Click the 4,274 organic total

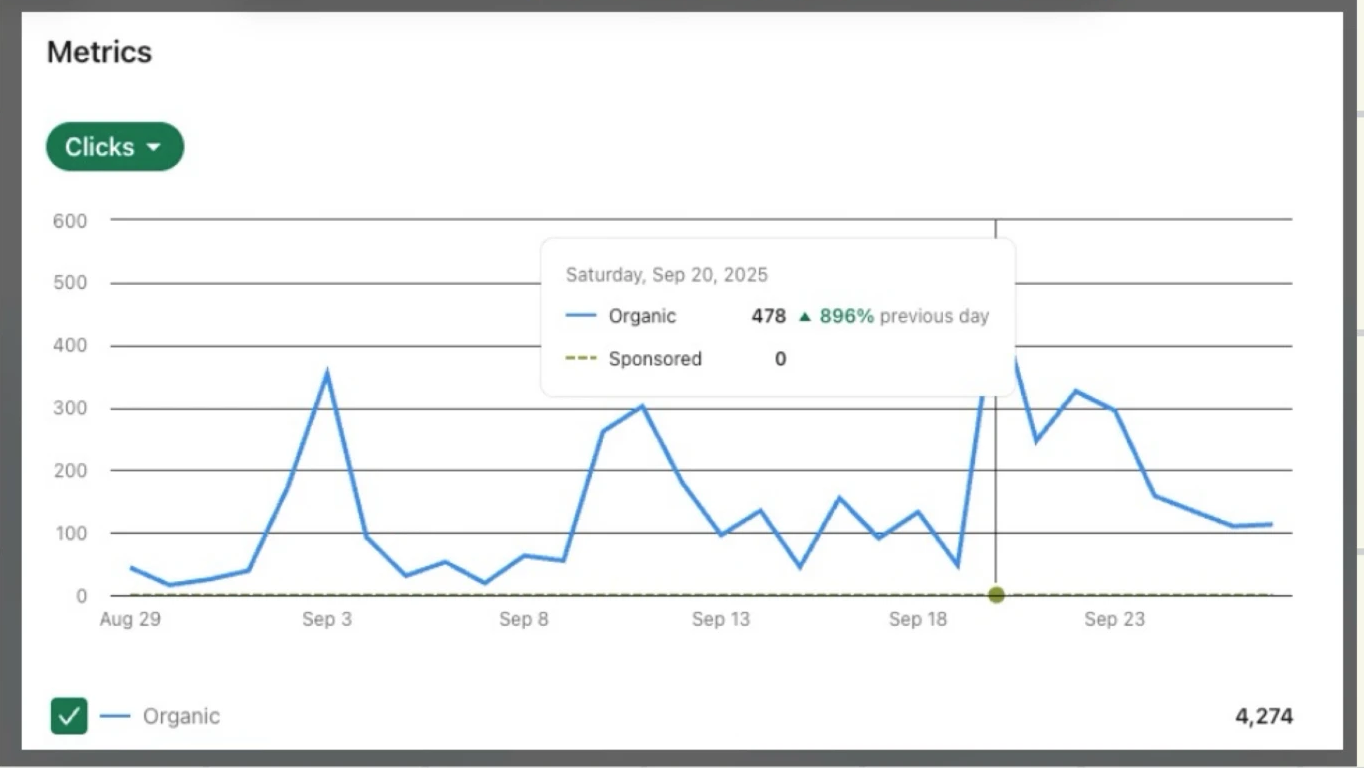pyautogui.click(x=1264, y=716)
